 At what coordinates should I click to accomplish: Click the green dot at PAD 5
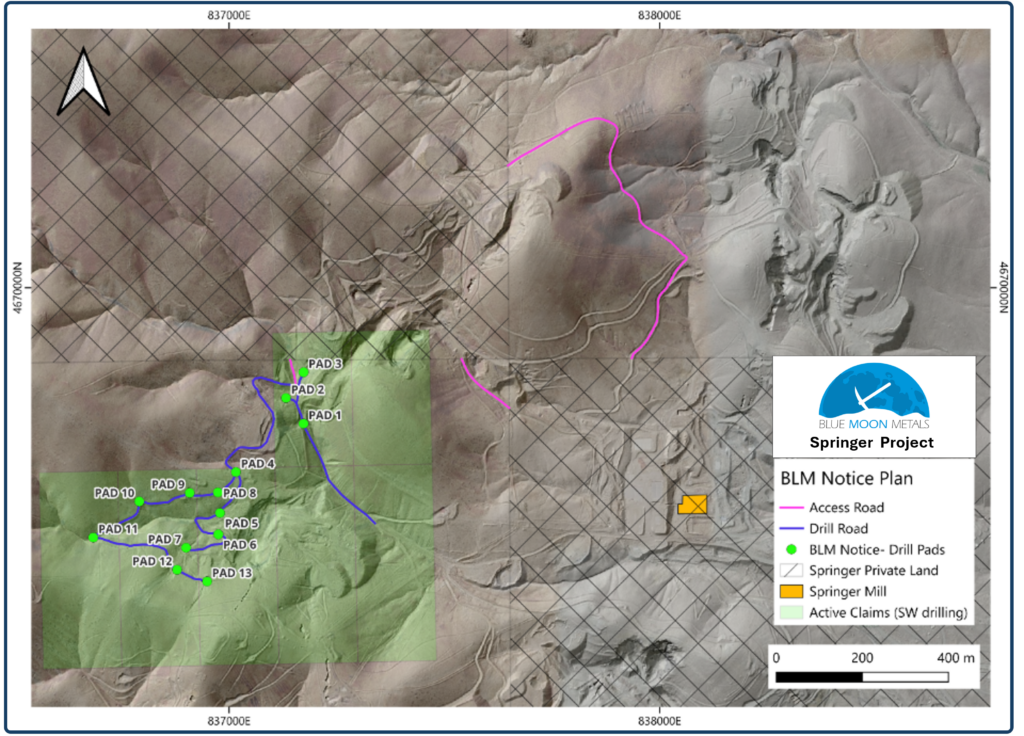[x=220, y=513]
